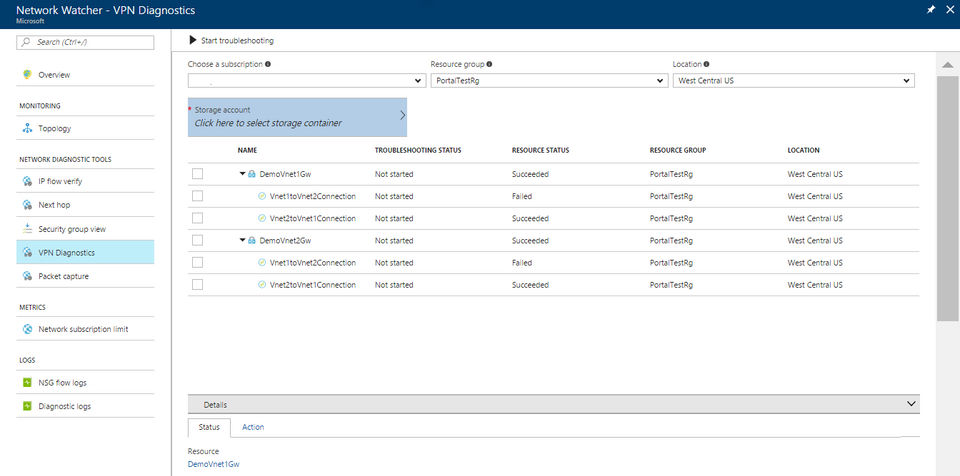
Task: Click the NSG flow logs icon
Action: [x=27, y=382]
